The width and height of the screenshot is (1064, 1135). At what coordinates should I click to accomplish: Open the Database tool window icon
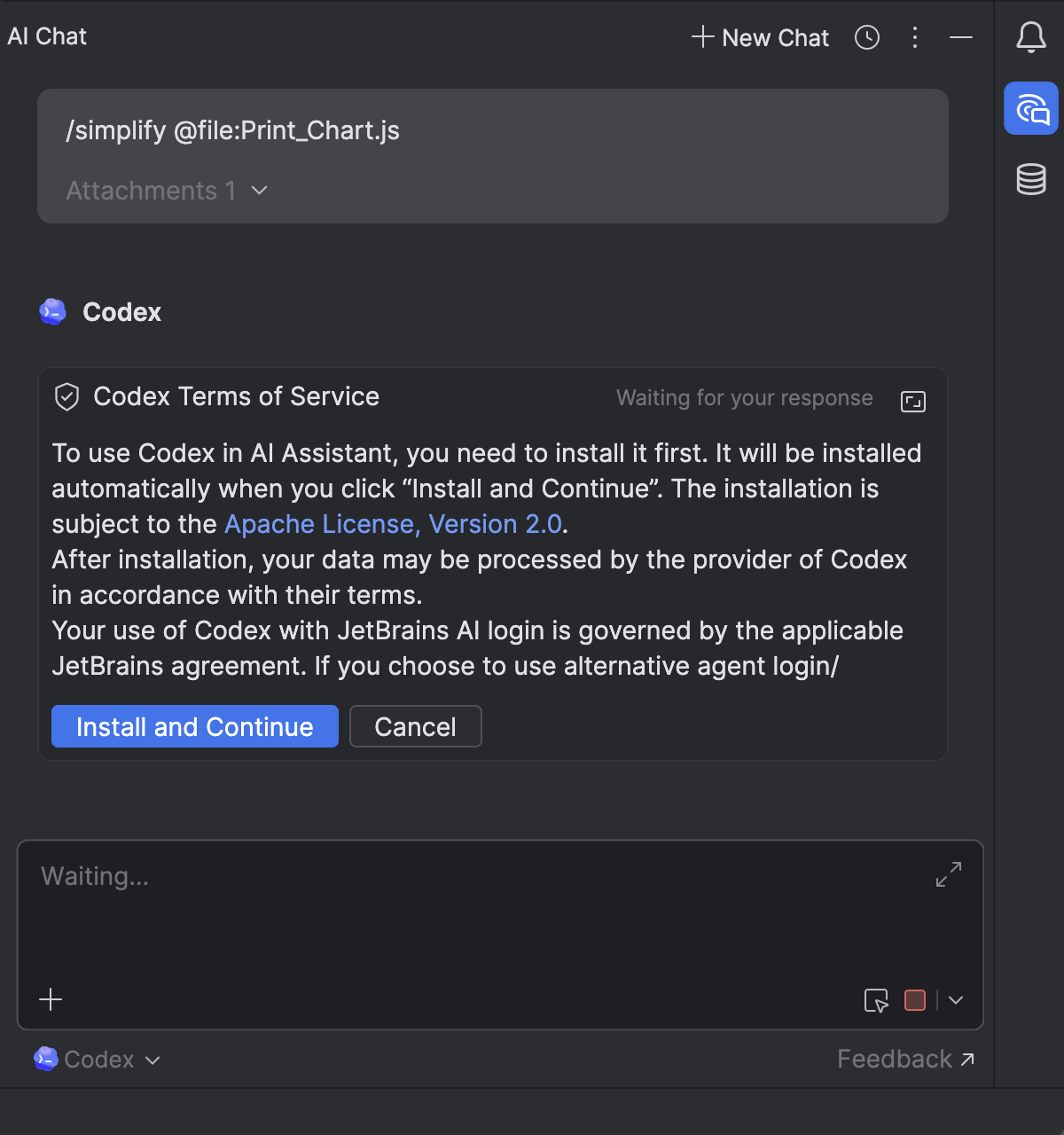(x=1031, y=179)
